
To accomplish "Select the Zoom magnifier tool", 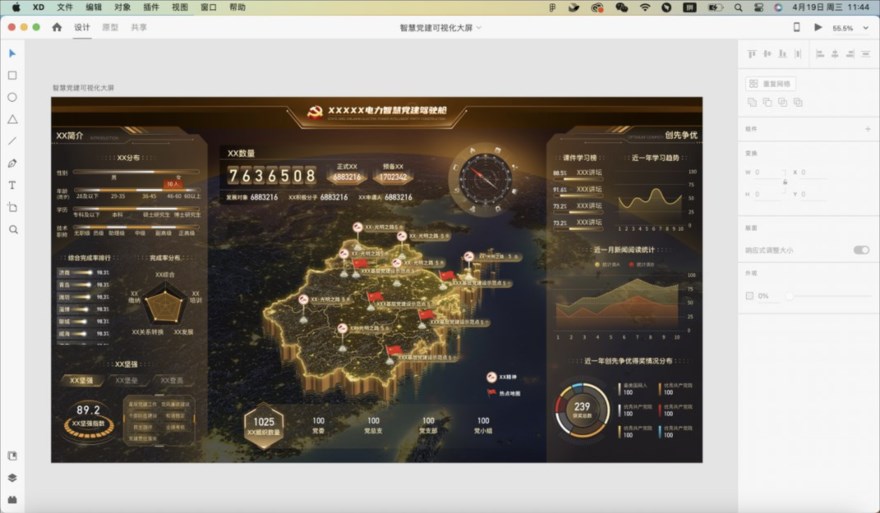I will point(13,230).
